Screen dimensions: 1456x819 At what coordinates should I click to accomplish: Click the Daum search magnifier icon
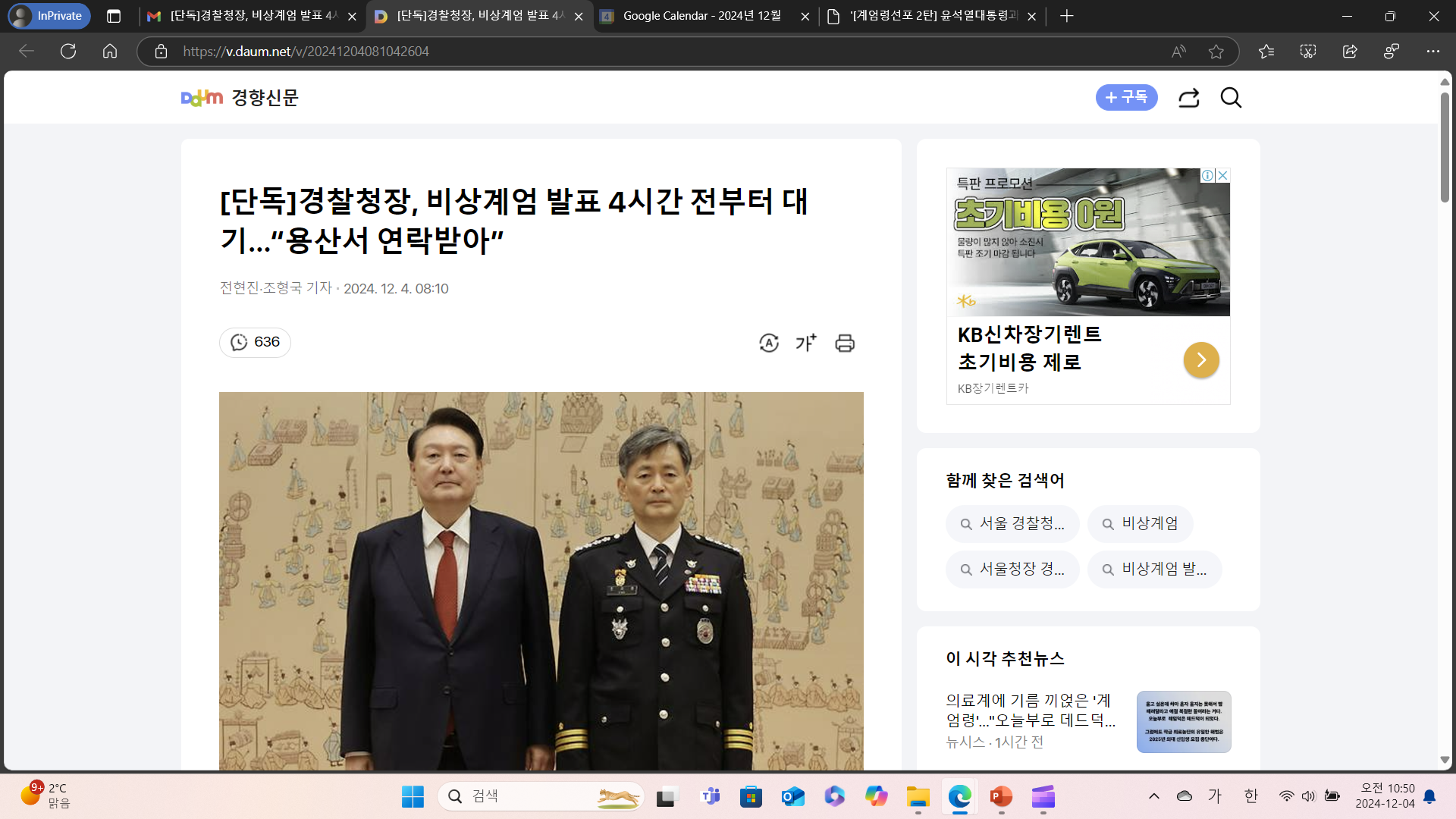click(1231, 98)
